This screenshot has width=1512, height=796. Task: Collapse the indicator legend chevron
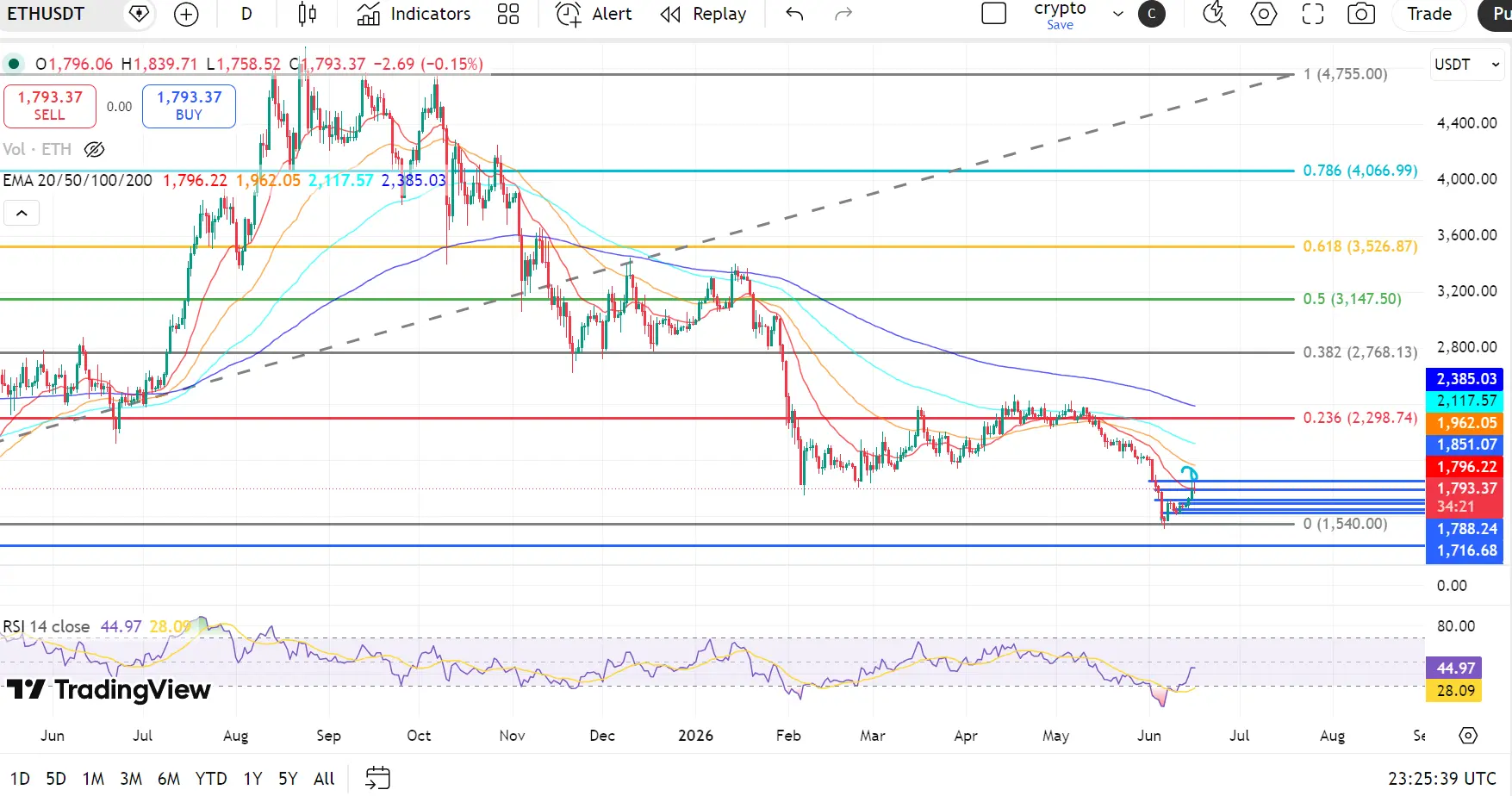(22, 213)
